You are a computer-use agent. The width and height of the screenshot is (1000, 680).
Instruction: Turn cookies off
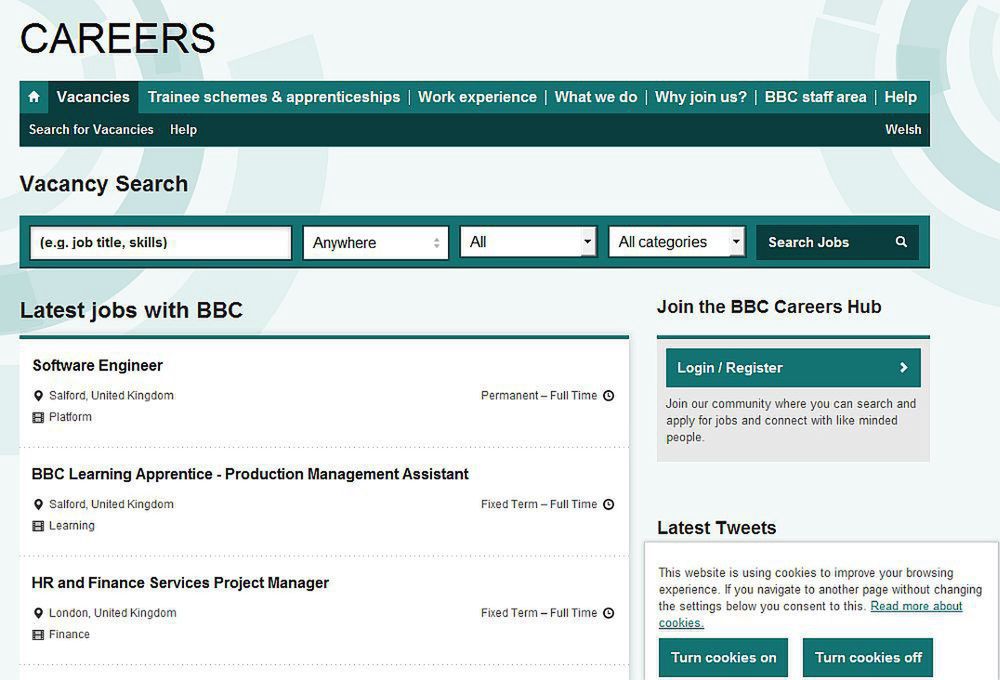point(868,658)
